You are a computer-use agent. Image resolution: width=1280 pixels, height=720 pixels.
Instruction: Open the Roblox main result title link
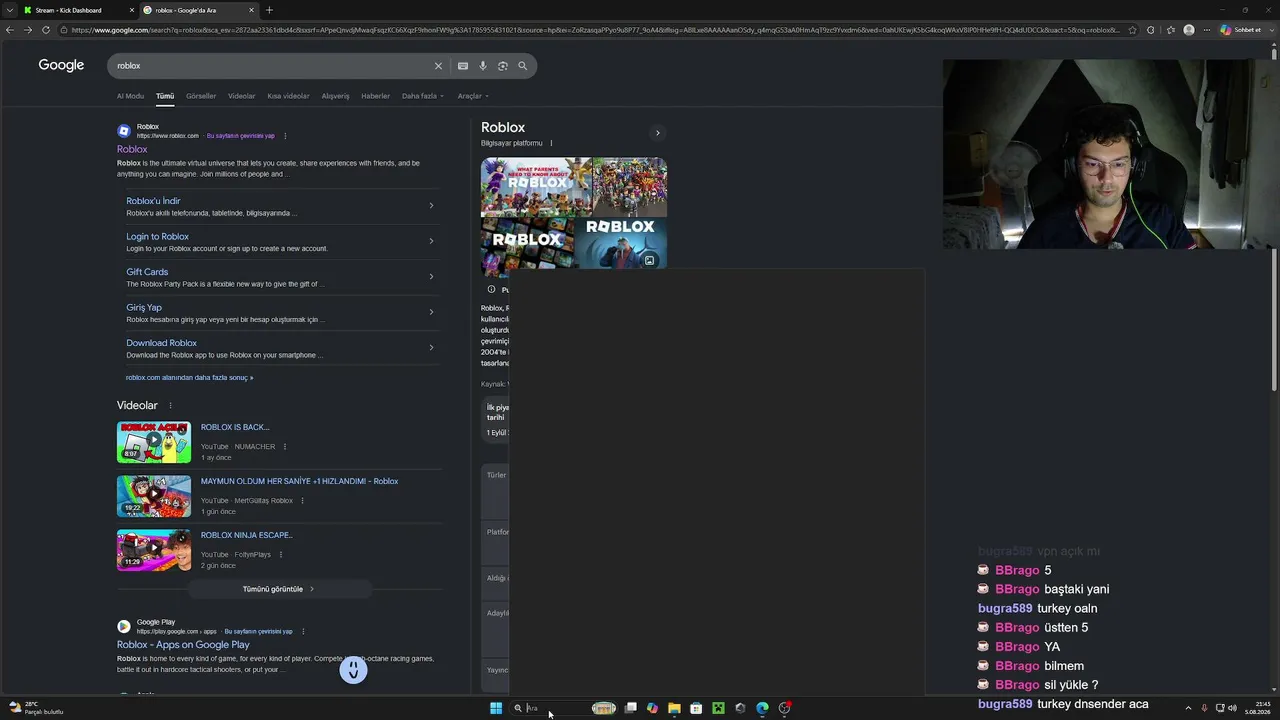(132, 149)
